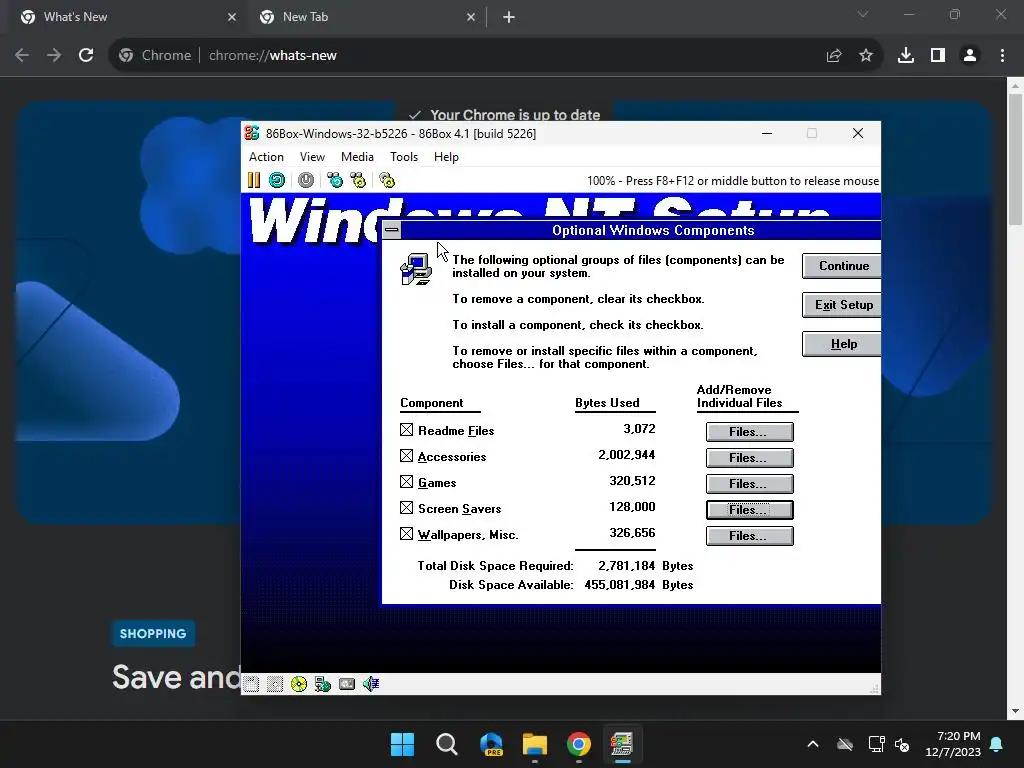Open Files... for Readme Files
Viewport: 1024px width, 768px height.
click(x=750, y=432)
